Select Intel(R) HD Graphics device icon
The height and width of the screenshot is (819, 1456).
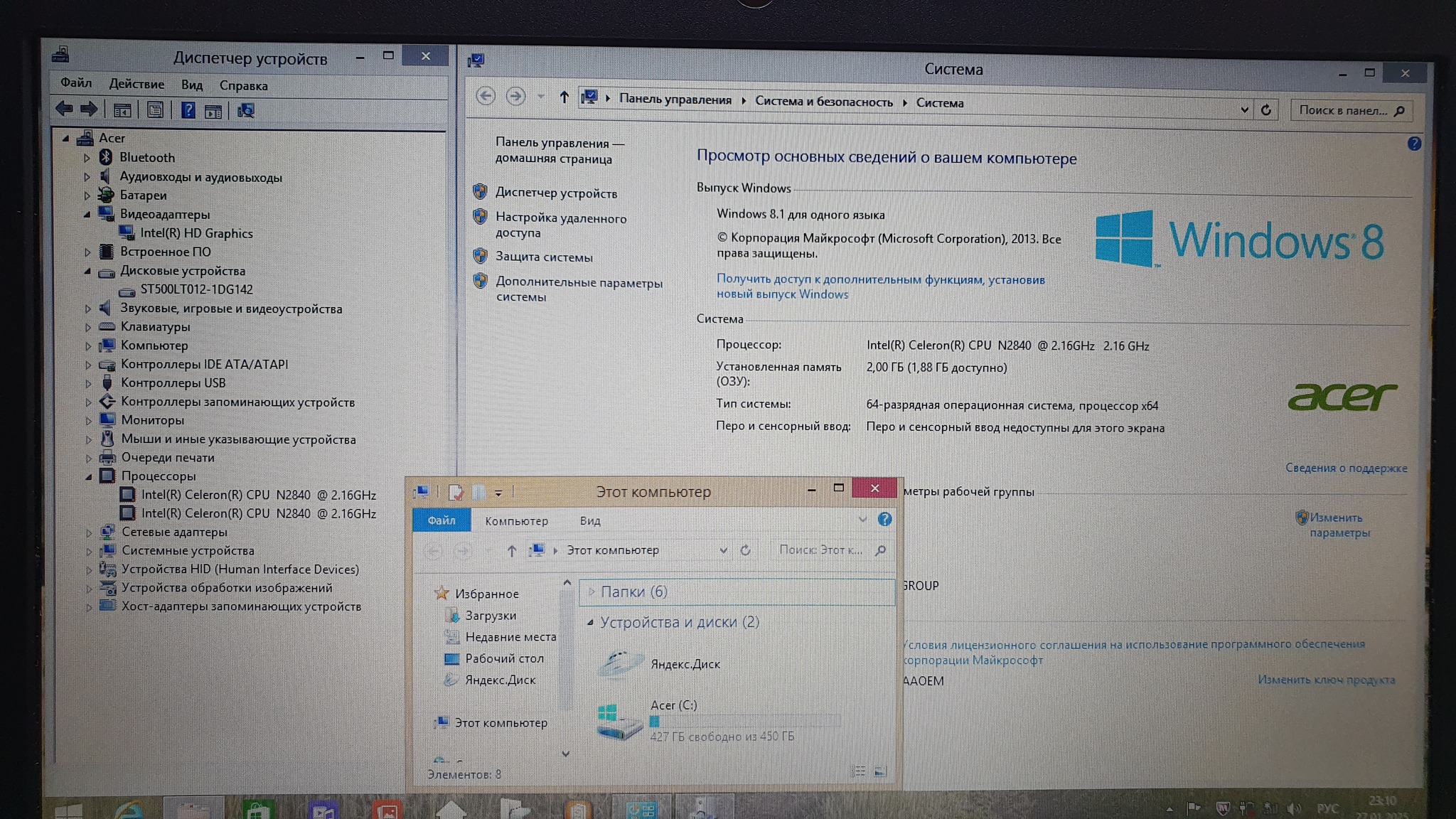127,233
